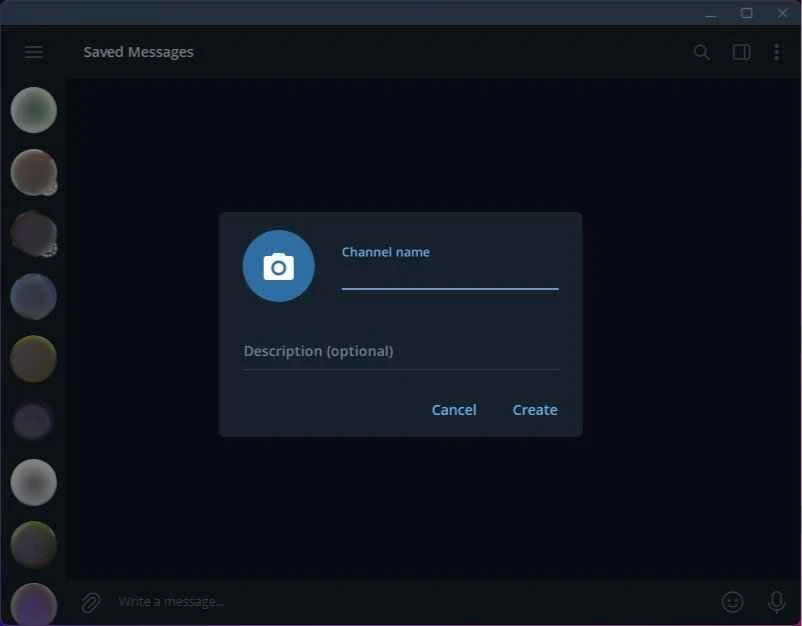Toggle the right info sidebar panel
The width and height of the screenshot is (802, 626).
click(x=741, y=52)
